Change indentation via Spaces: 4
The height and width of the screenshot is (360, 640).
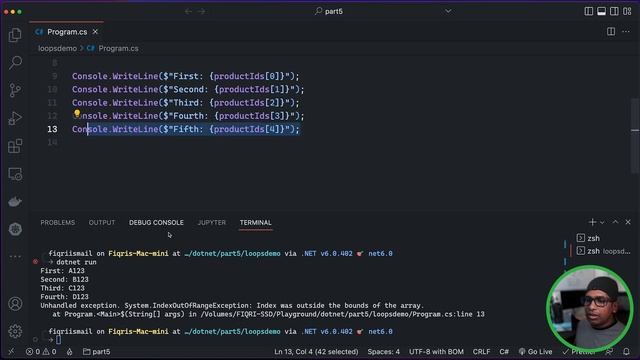pyautogui.click(x=383, y=351)
